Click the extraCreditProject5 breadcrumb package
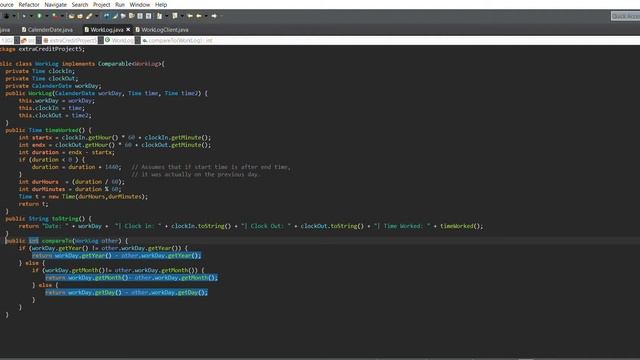This screenshot has height=360, width=640. (70, 40)
